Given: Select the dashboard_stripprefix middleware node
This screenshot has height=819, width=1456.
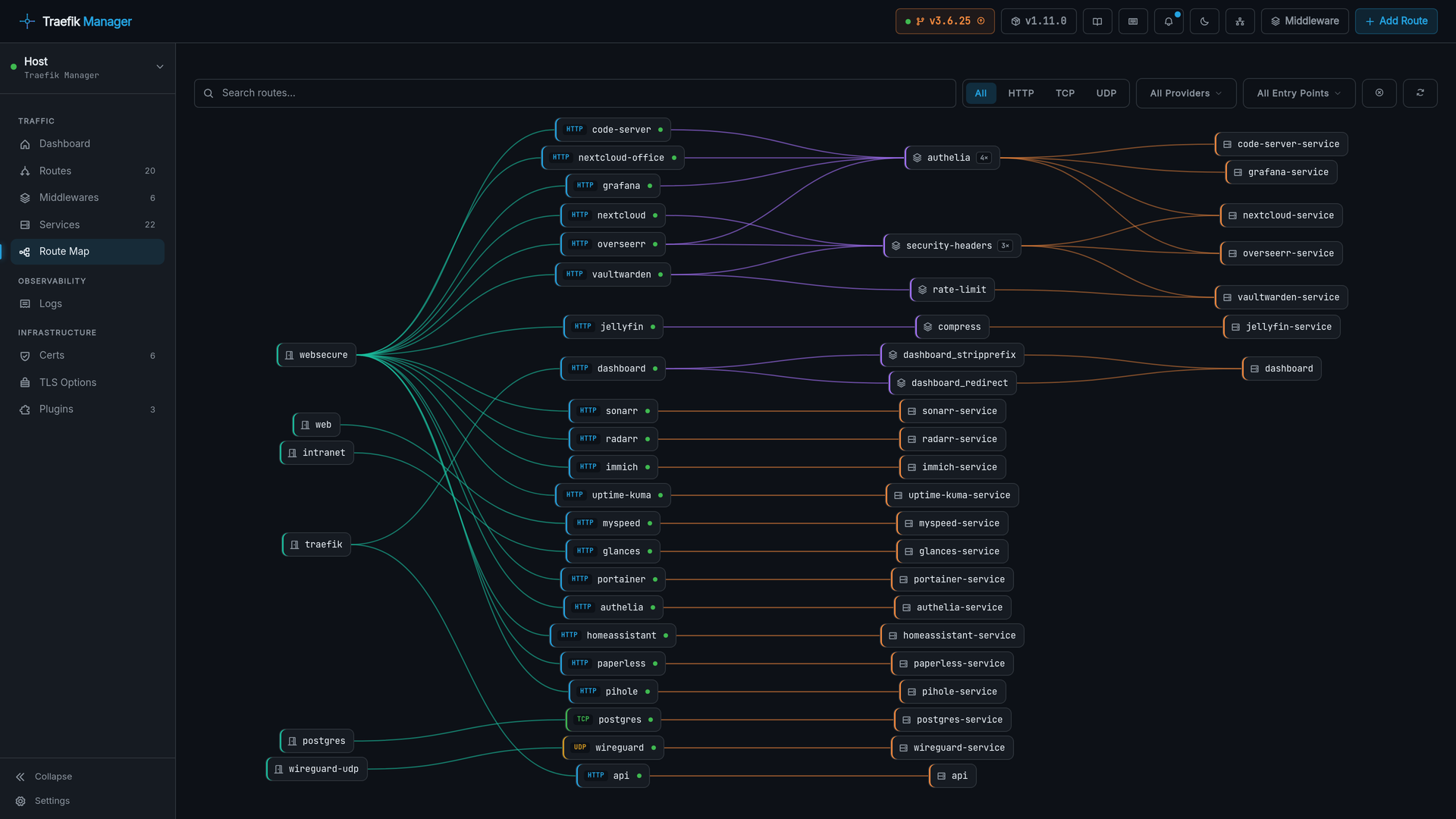Looking at the screenshot, I should 952,355.
